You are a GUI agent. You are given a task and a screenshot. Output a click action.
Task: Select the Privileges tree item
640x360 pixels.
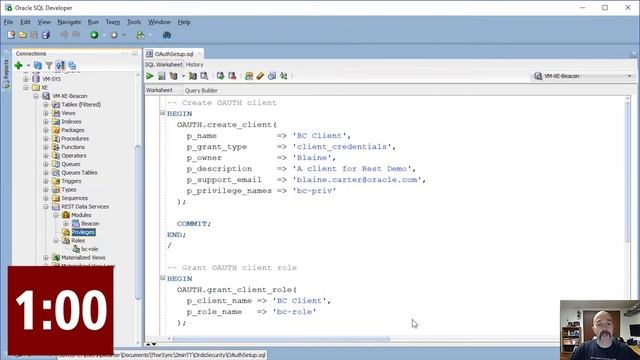click(83, 232)
